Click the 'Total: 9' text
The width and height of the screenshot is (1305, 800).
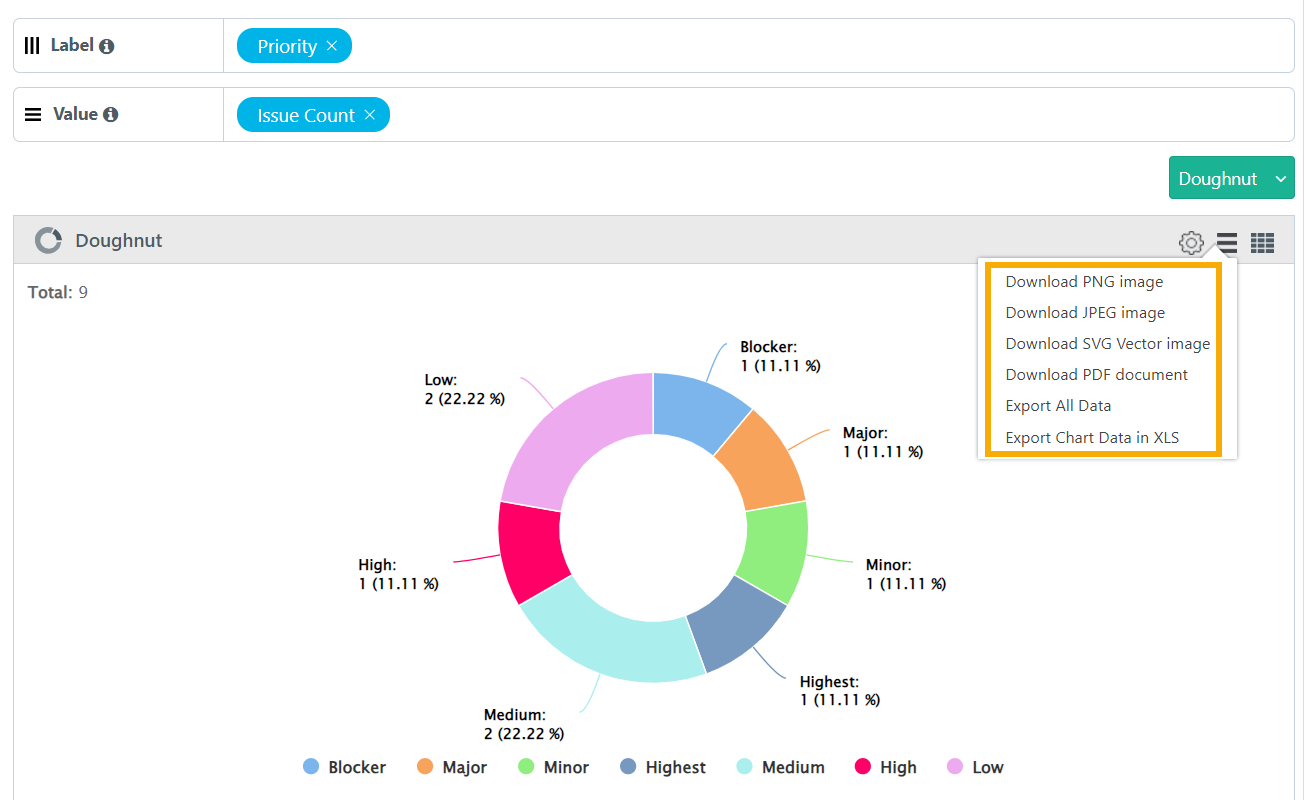tap(58, 292)
